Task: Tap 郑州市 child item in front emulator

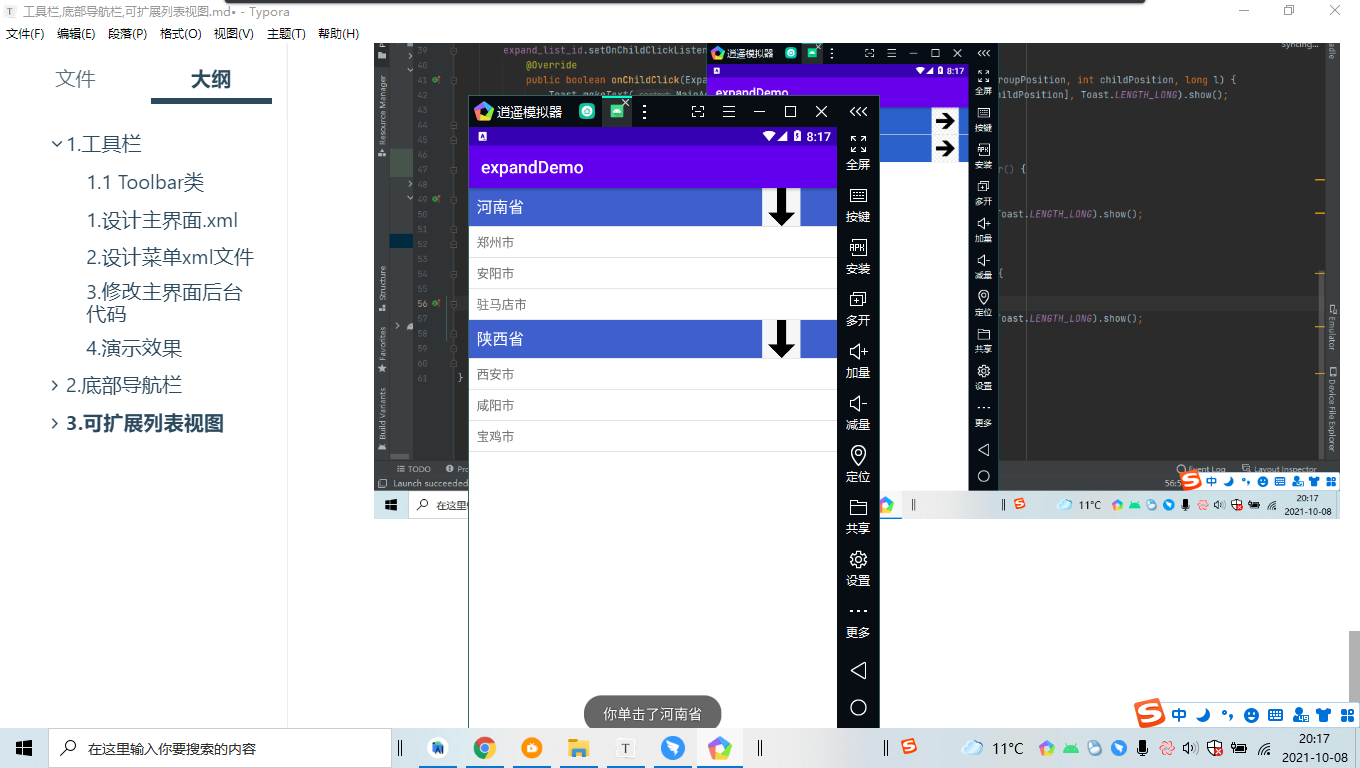Action: click(x=653, y=242)
